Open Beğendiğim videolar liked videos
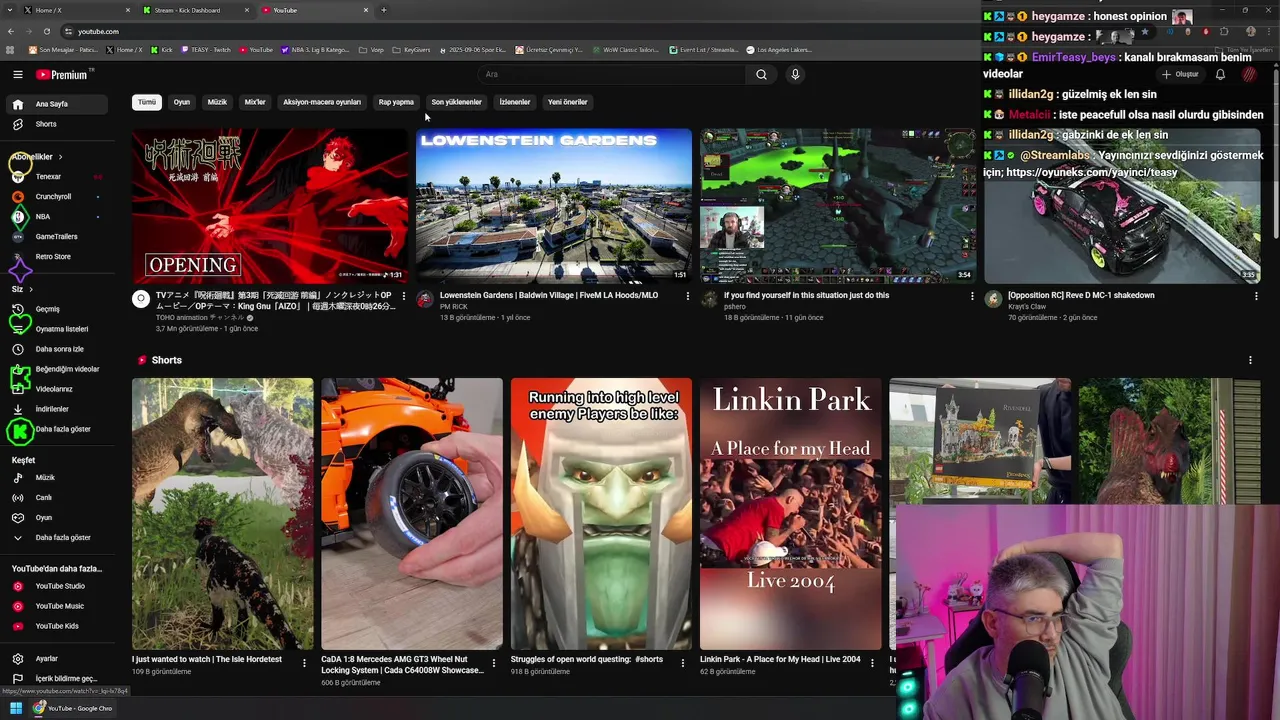The image size is (1280, 720). 58,369
